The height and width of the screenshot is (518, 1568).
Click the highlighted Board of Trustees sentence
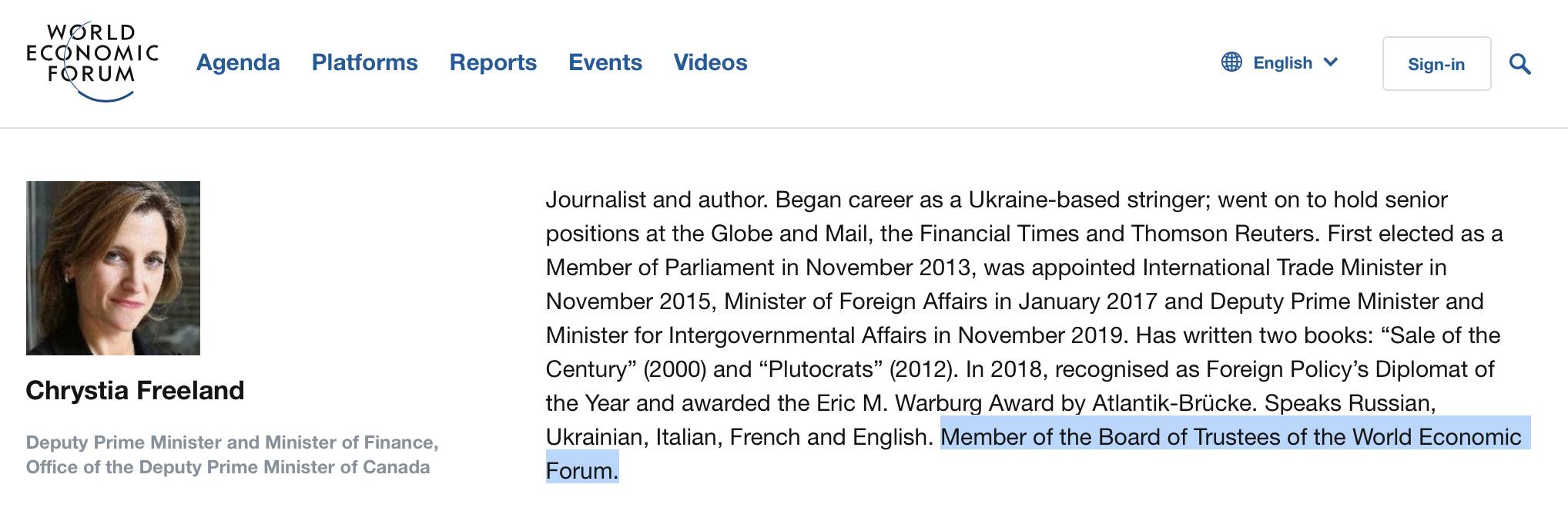pyautogui.click(x=1231, y=437)
